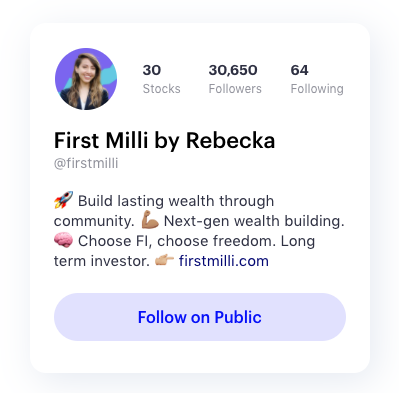This screenshot has height=393, width=399.
Task: Click the Follow on Public button
Action: pos(200,317)
